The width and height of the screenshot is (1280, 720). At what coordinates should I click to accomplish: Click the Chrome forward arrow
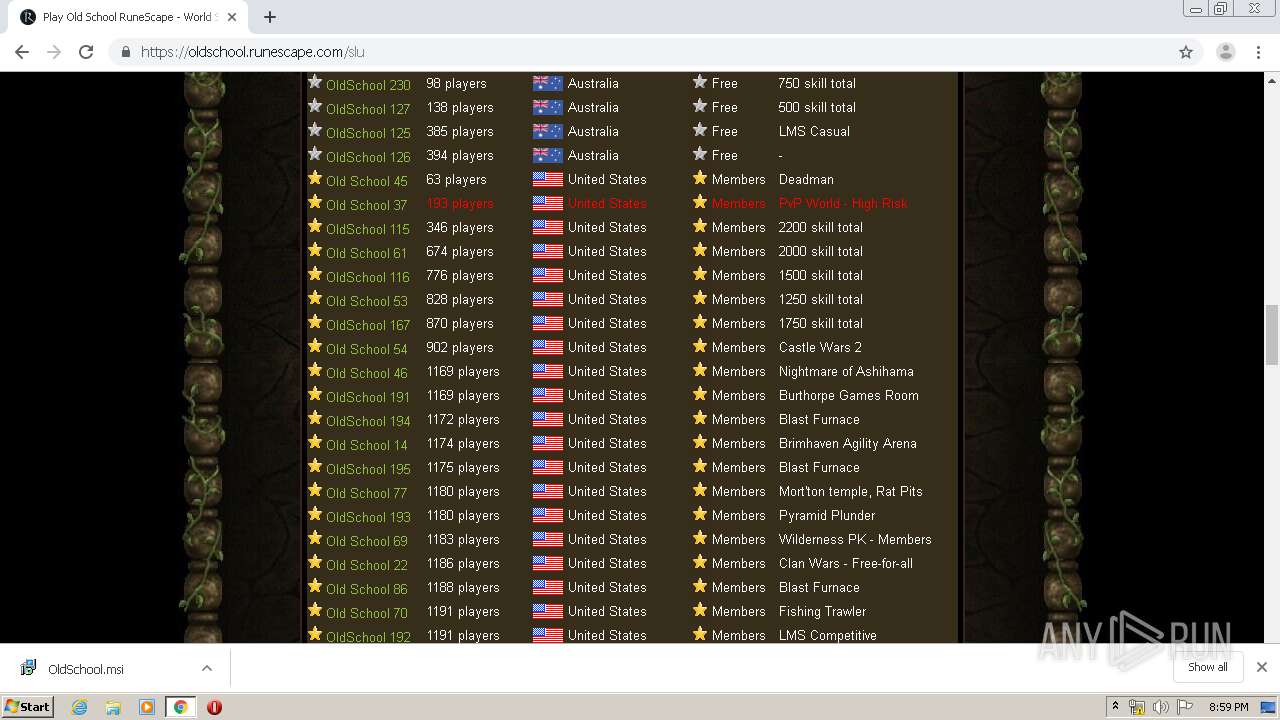coord(54,52)
